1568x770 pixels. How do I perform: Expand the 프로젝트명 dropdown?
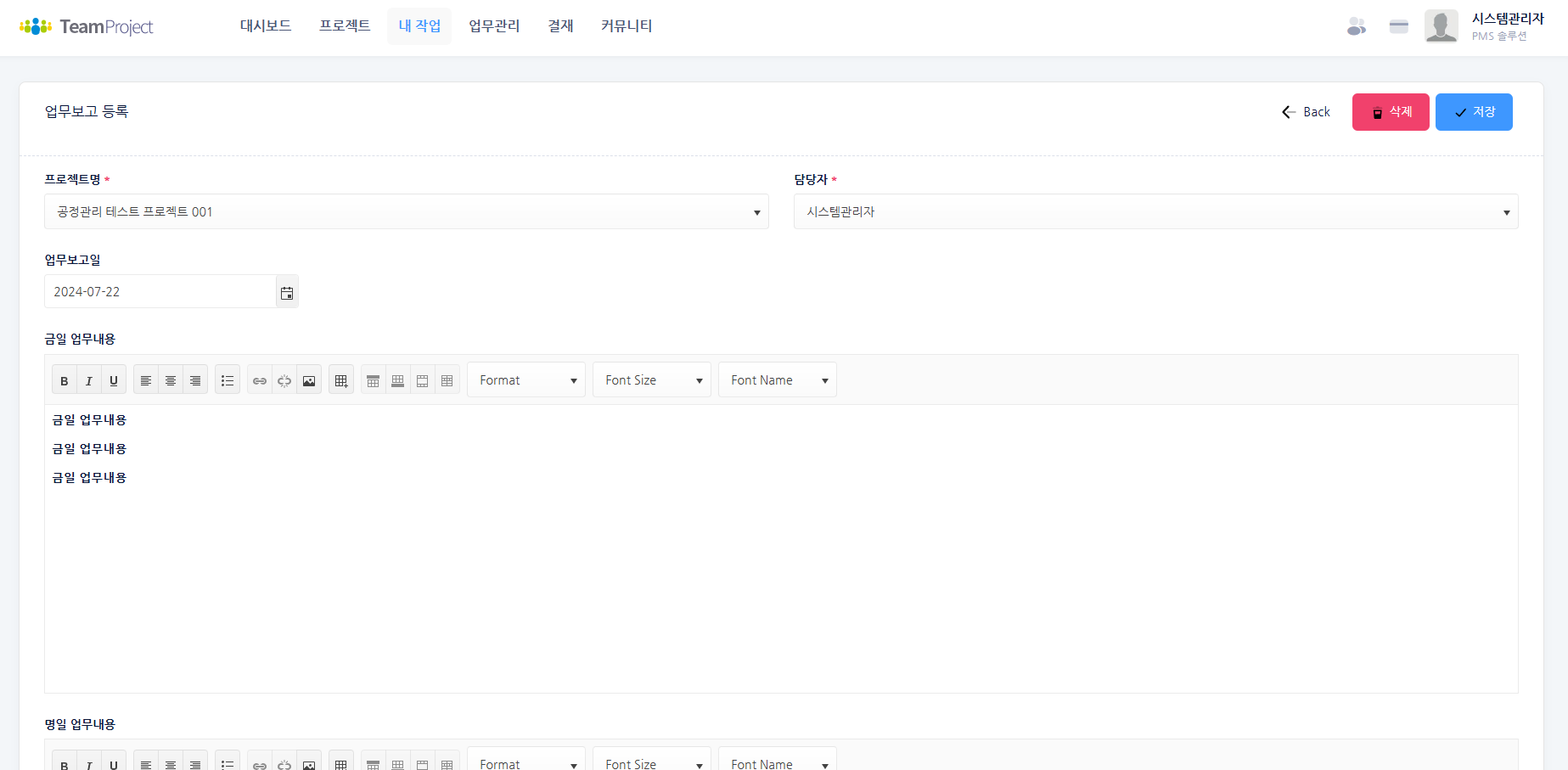[406, 212]
